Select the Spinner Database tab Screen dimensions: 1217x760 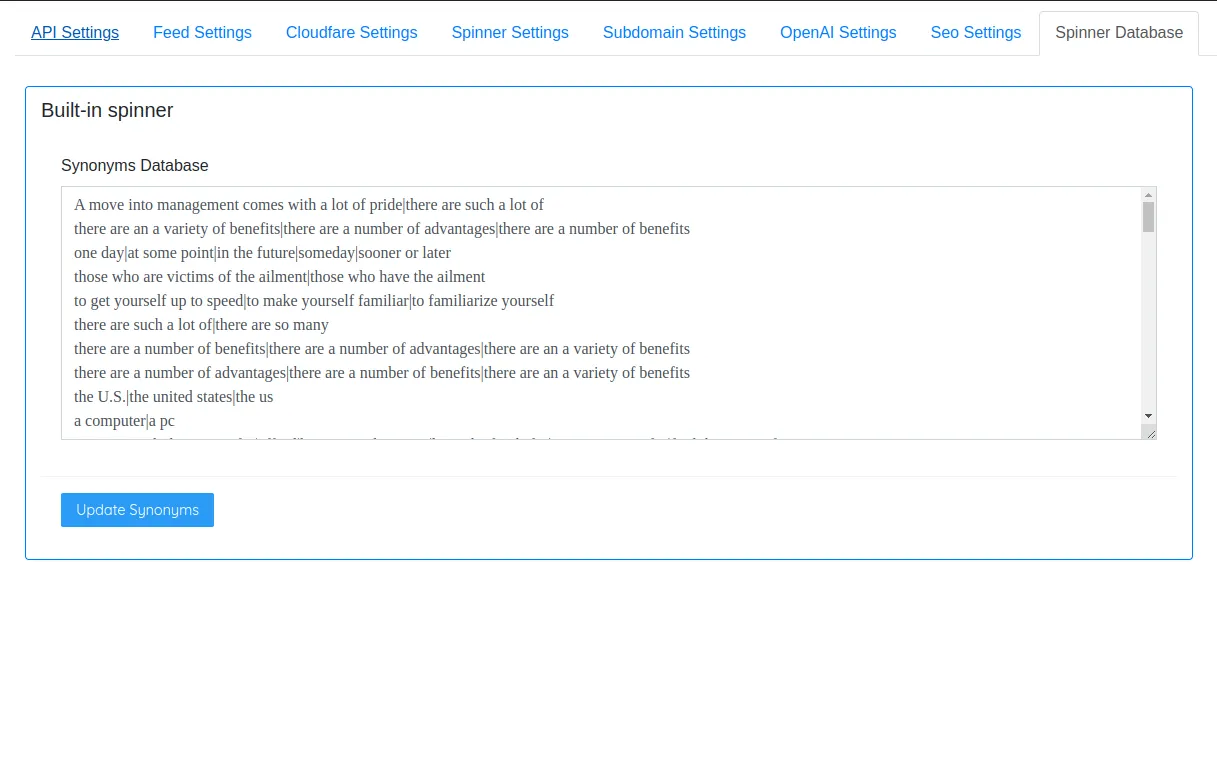click(1119, 32)
